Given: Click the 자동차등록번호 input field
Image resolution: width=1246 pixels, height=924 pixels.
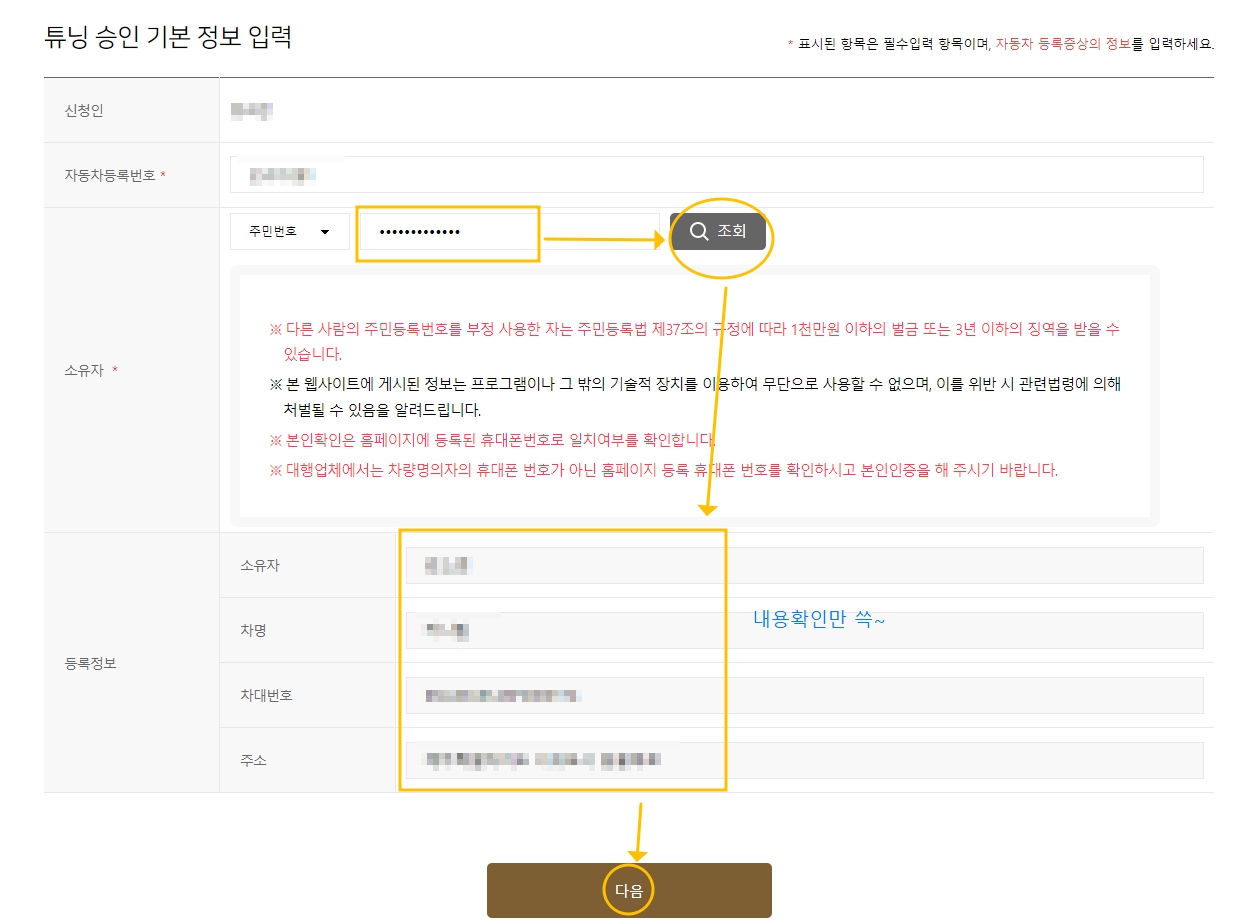Looking at the screenshot, I should (x=716, y=174).
